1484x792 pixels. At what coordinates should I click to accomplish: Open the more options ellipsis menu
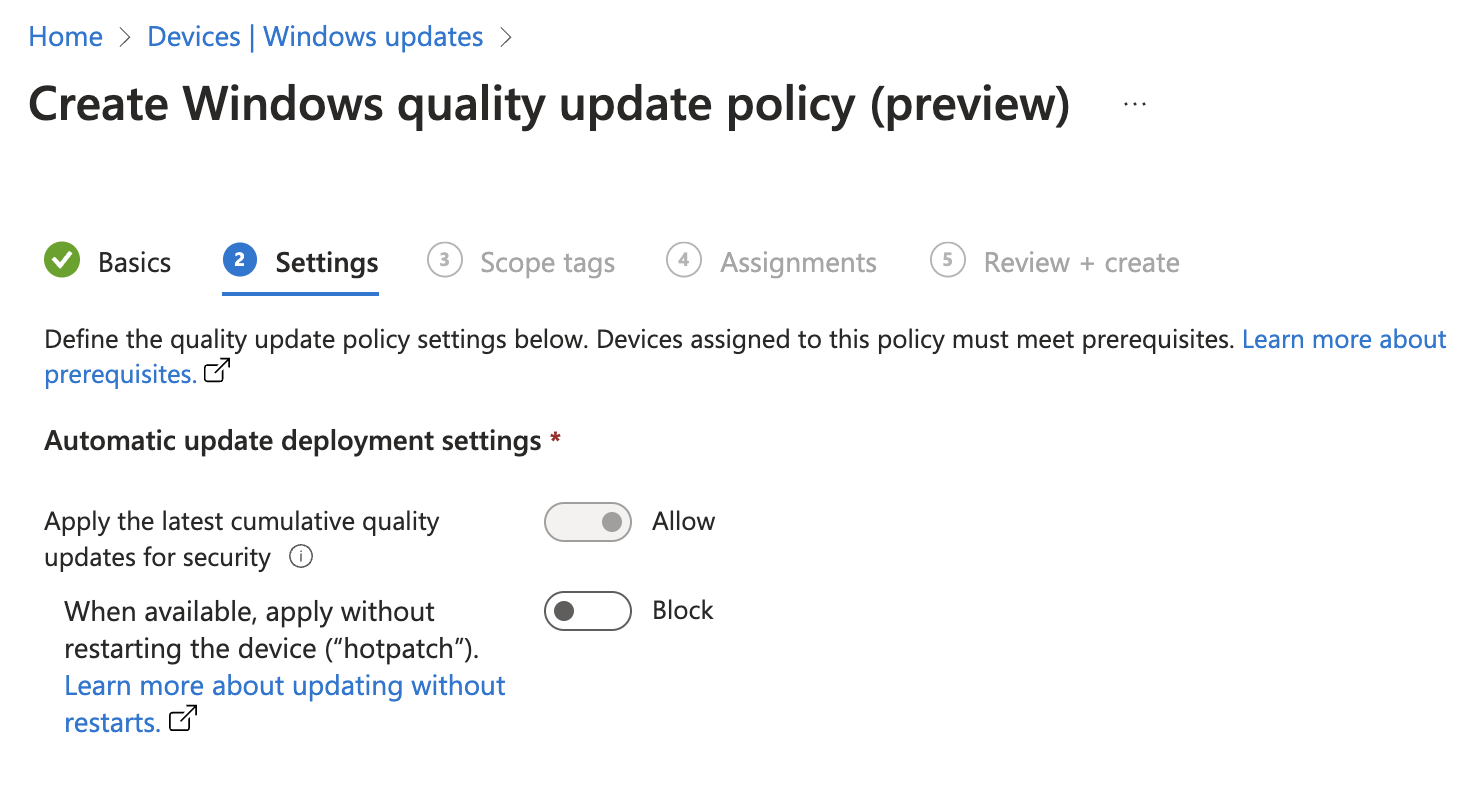click(x=1134, y=105)
